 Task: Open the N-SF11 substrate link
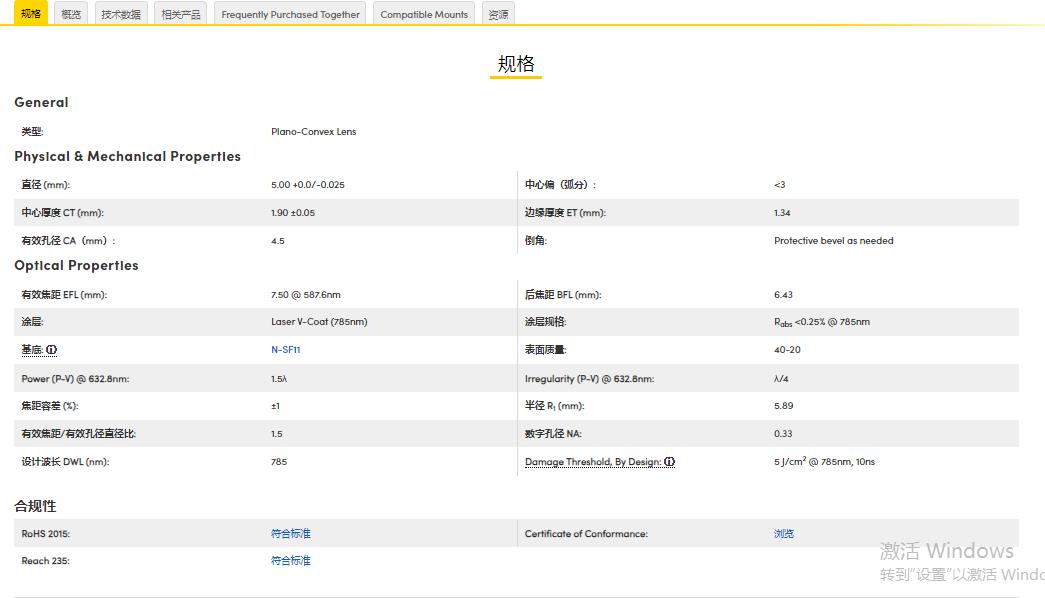(x=285, y=350)
